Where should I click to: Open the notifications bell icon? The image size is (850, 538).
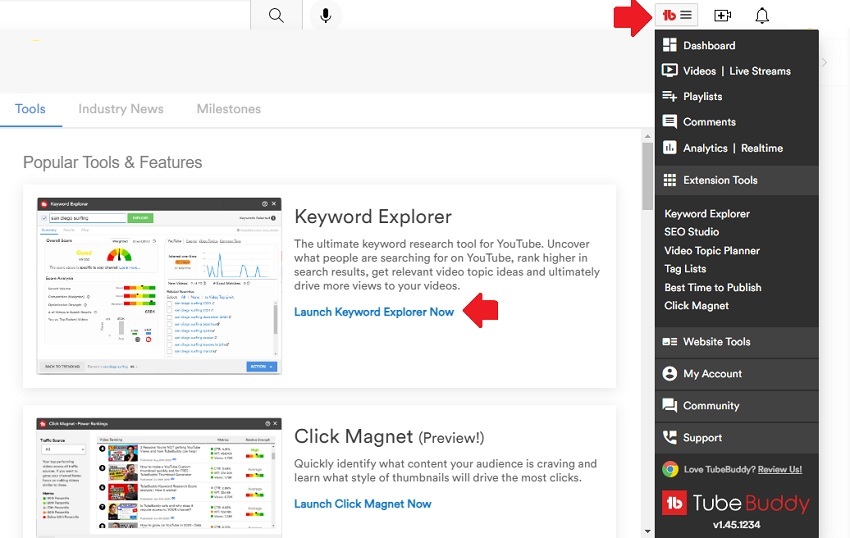tap(762, 16)
